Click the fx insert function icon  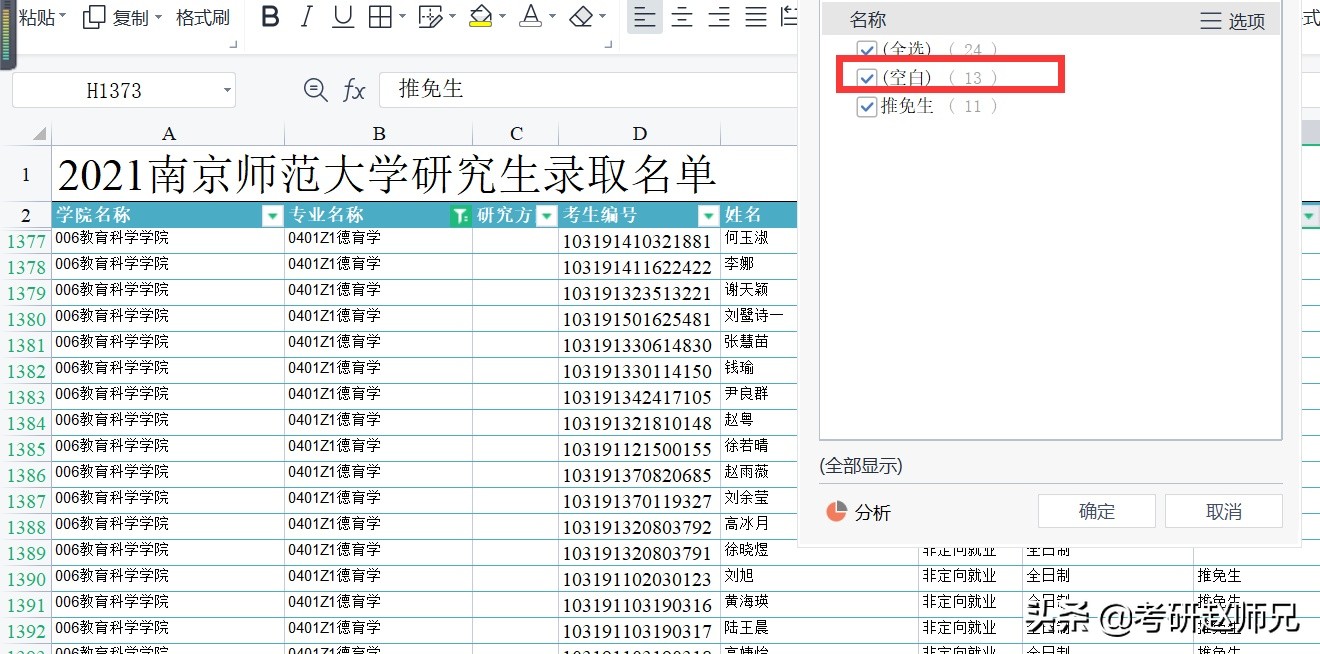[x=355, y=89]
